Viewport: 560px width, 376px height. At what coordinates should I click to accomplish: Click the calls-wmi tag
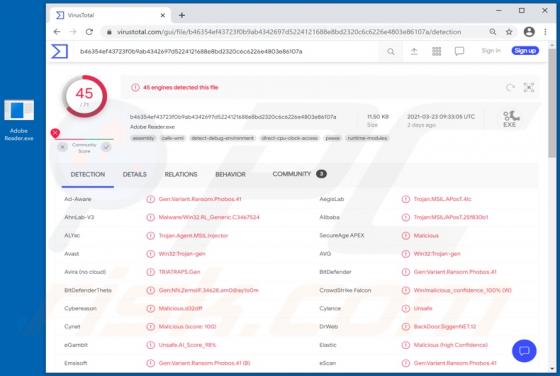tap(172, 138)
